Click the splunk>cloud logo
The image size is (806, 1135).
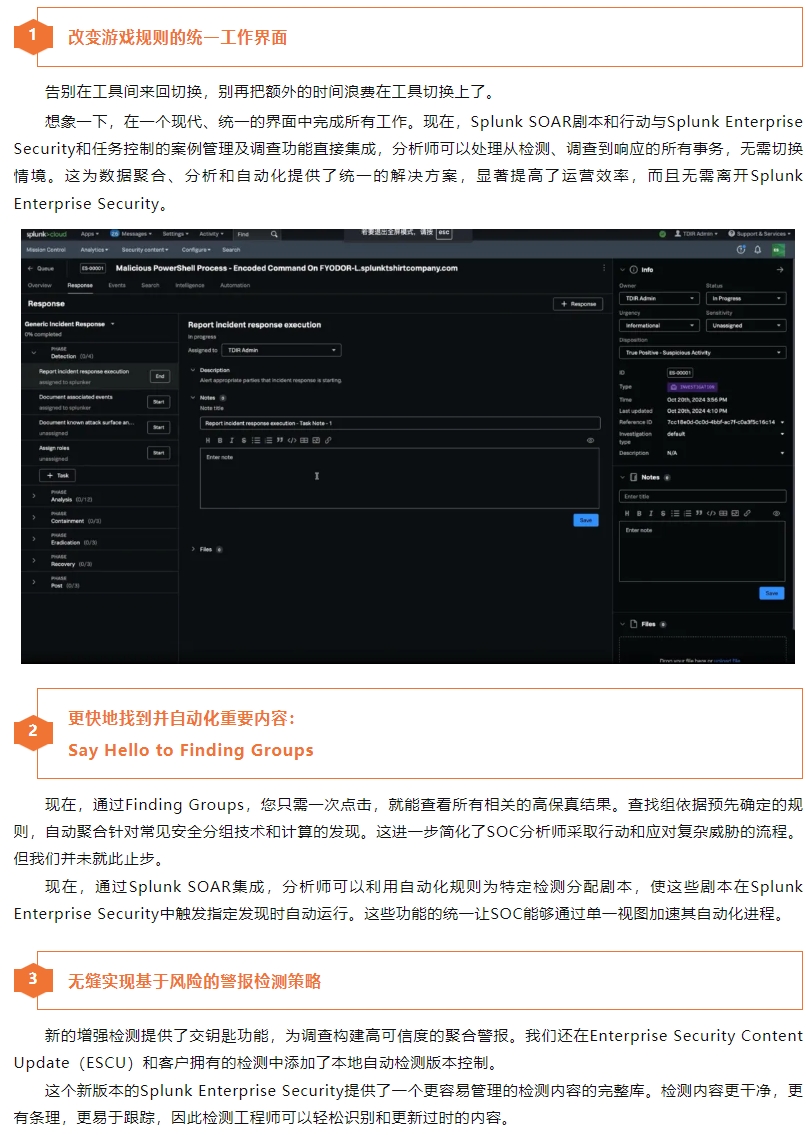46,234
